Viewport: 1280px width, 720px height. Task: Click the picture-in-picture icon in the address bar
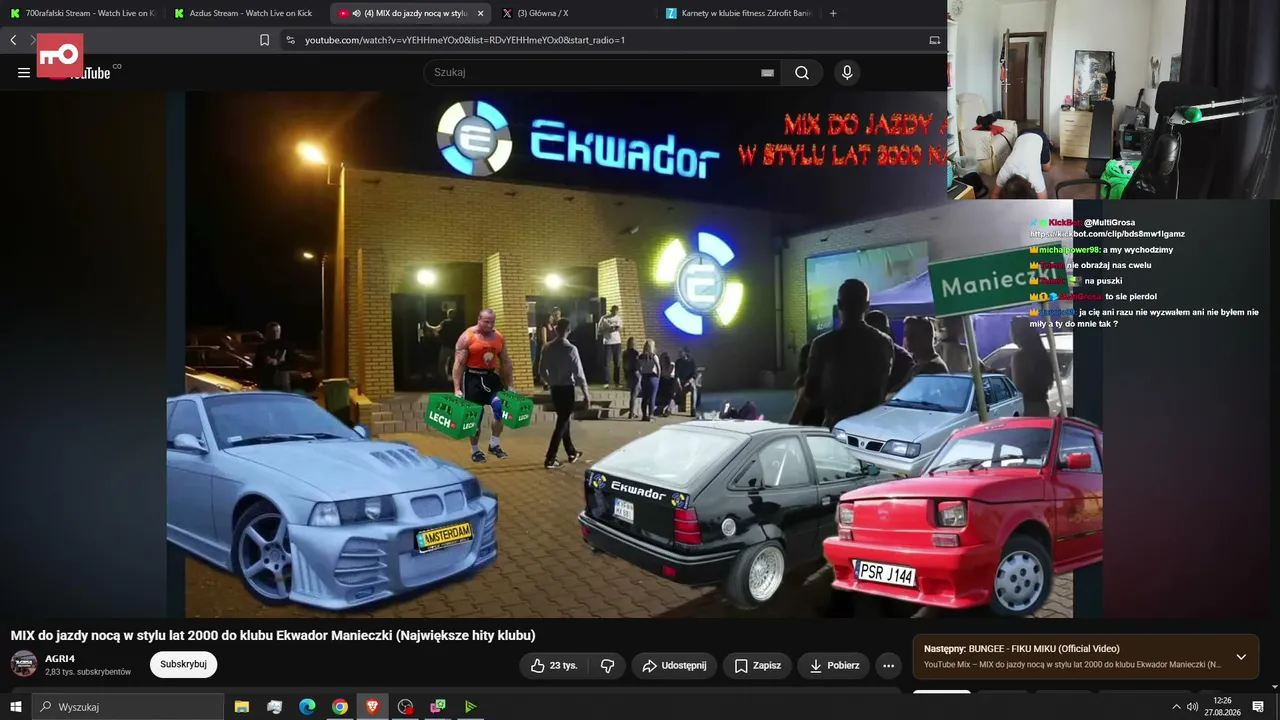(935, 40)
